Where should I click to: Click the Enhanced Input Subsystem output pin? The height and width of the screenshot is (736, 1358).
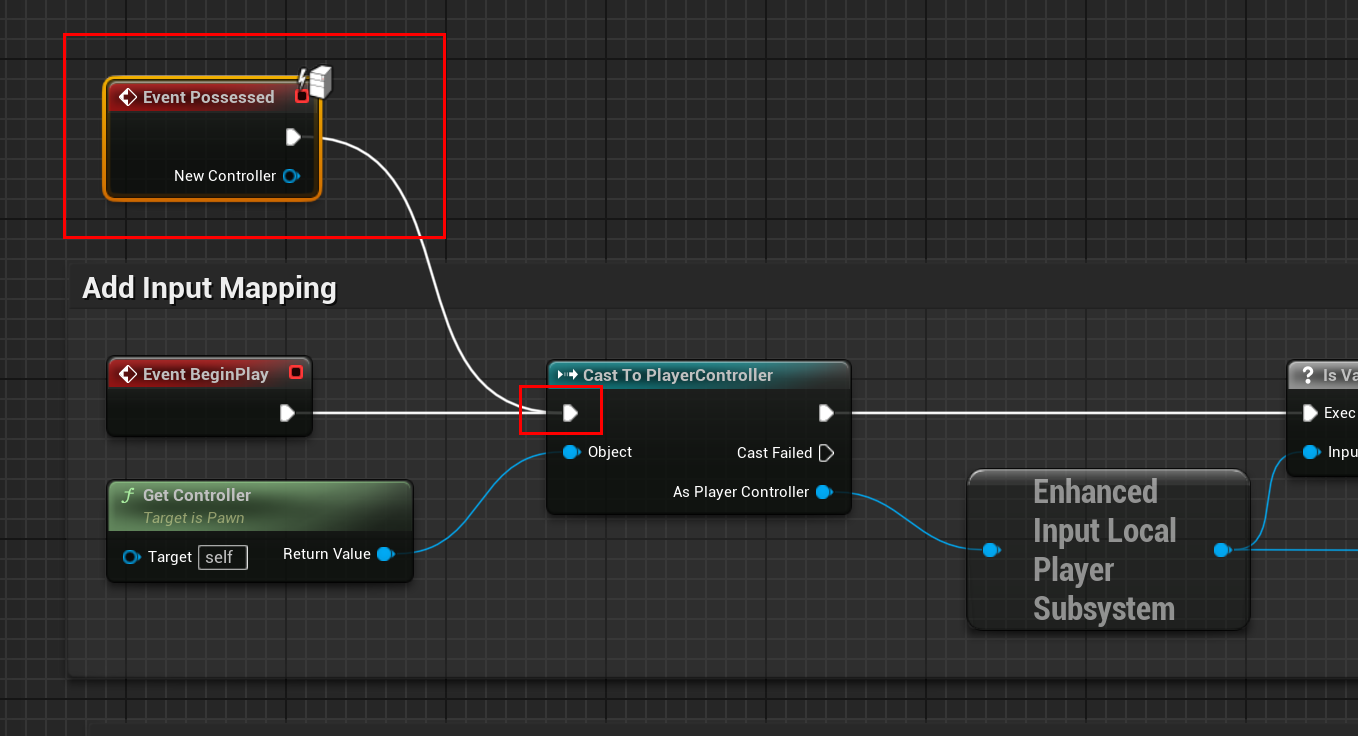[x=1221, y=550]
